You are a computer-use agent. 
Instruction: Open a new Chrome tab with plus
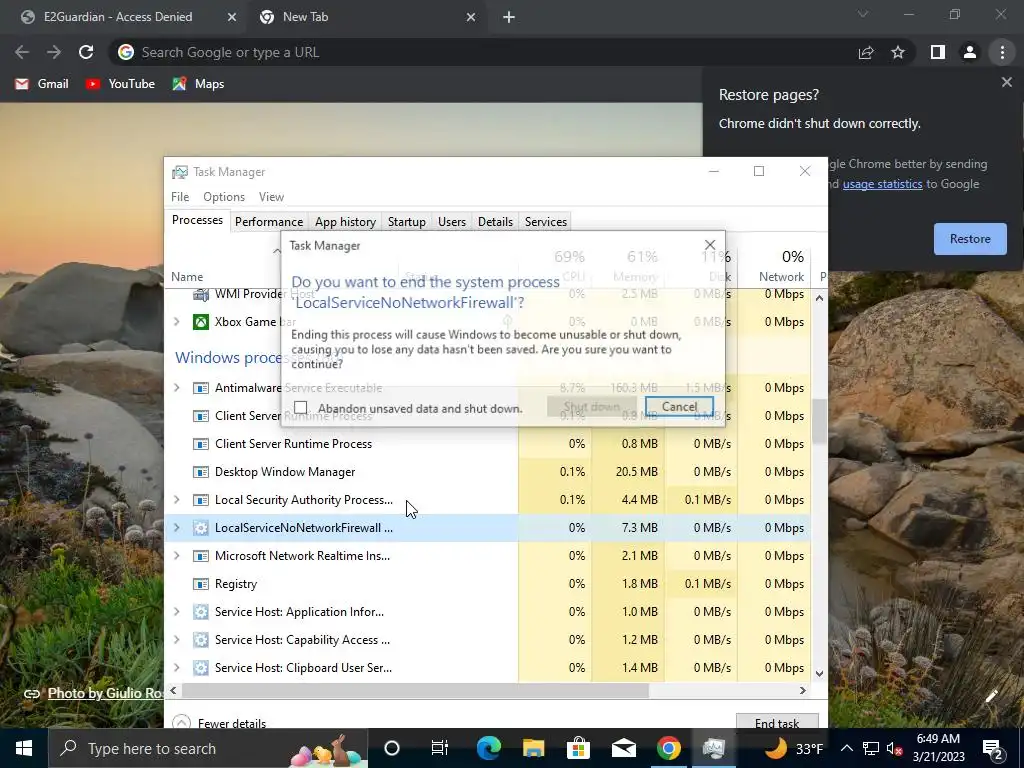tap(509, 18)
